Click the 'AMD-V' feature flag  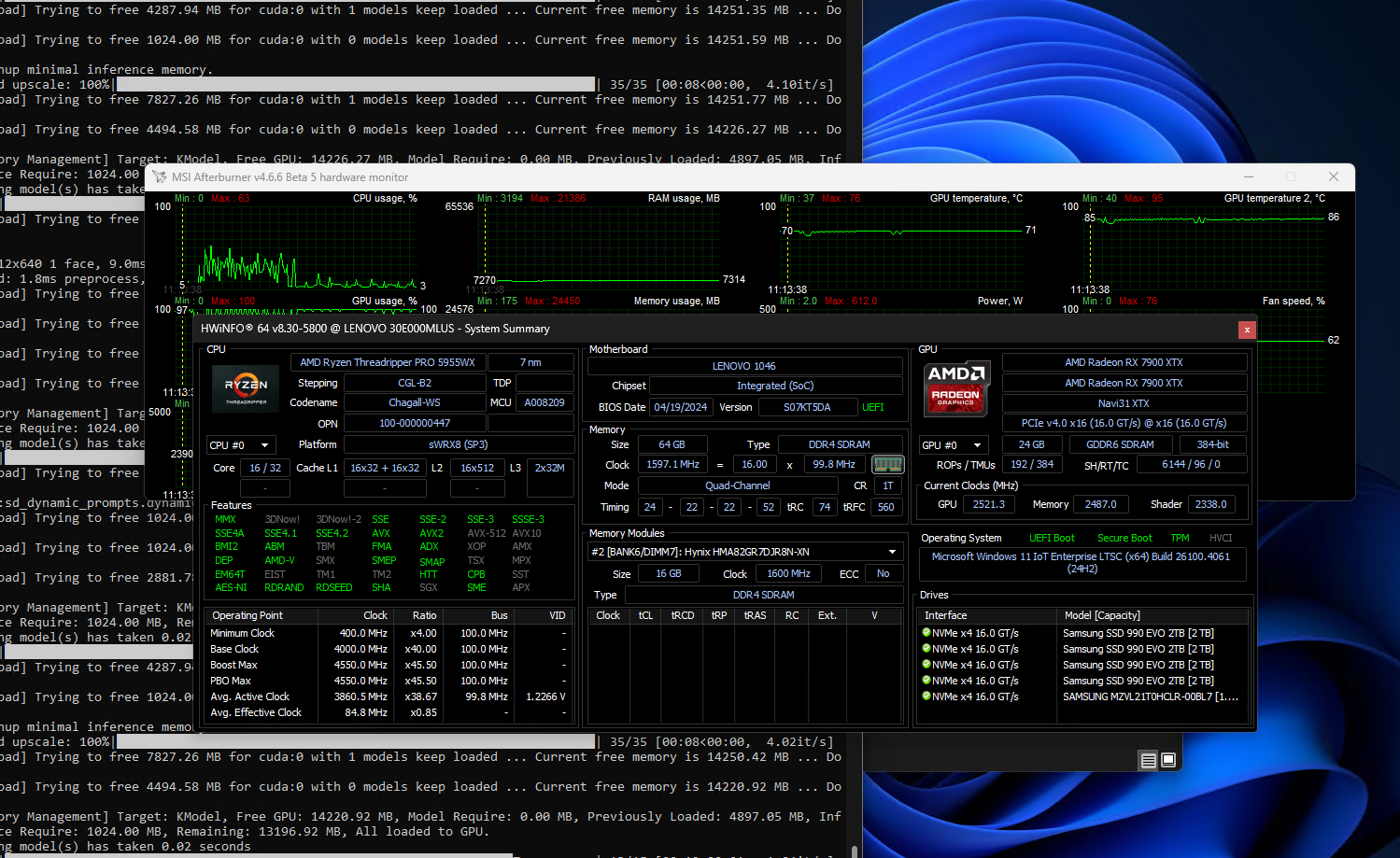click(279, 560)
